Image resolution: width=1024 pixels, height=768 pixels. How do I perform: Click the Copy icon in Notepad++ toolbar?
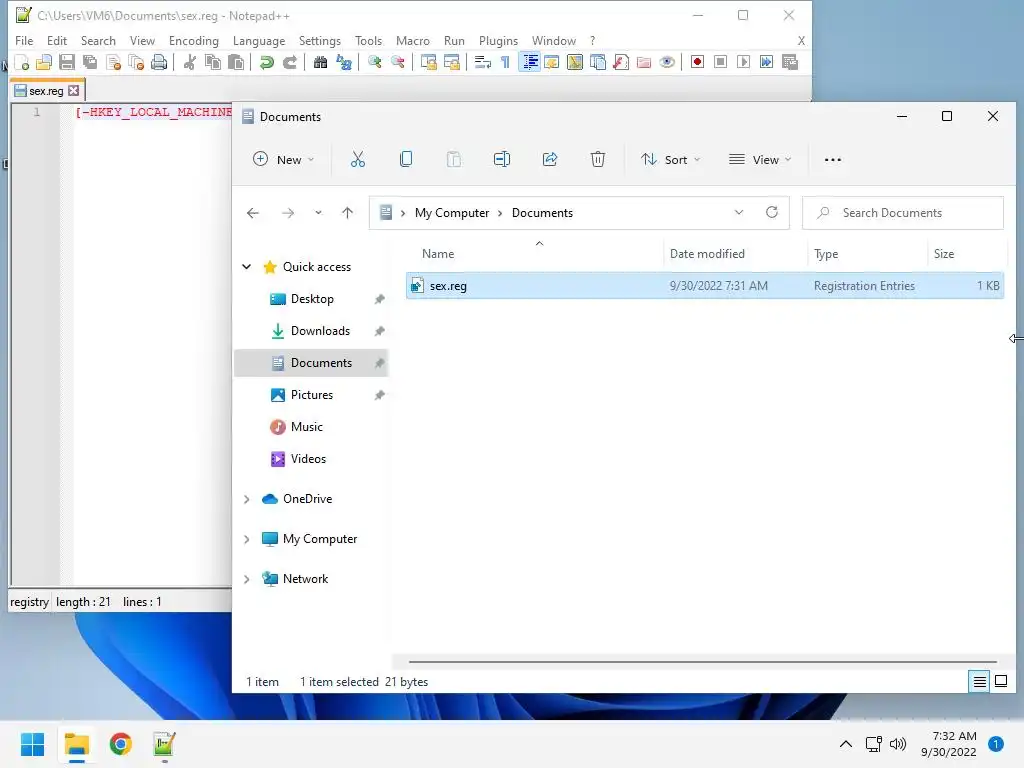click(213, 62)
